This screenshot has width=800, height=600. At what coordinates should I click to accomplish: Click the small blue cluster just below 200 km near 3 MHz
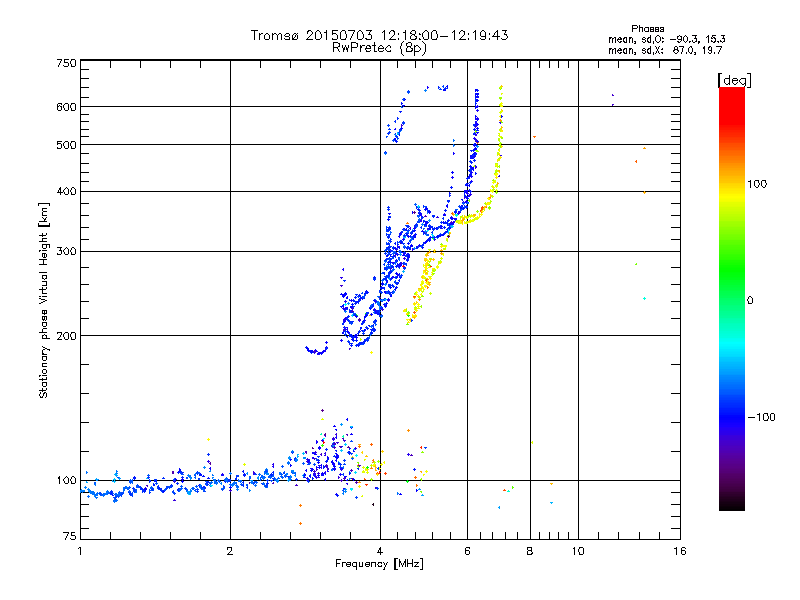tap(316, 349)
